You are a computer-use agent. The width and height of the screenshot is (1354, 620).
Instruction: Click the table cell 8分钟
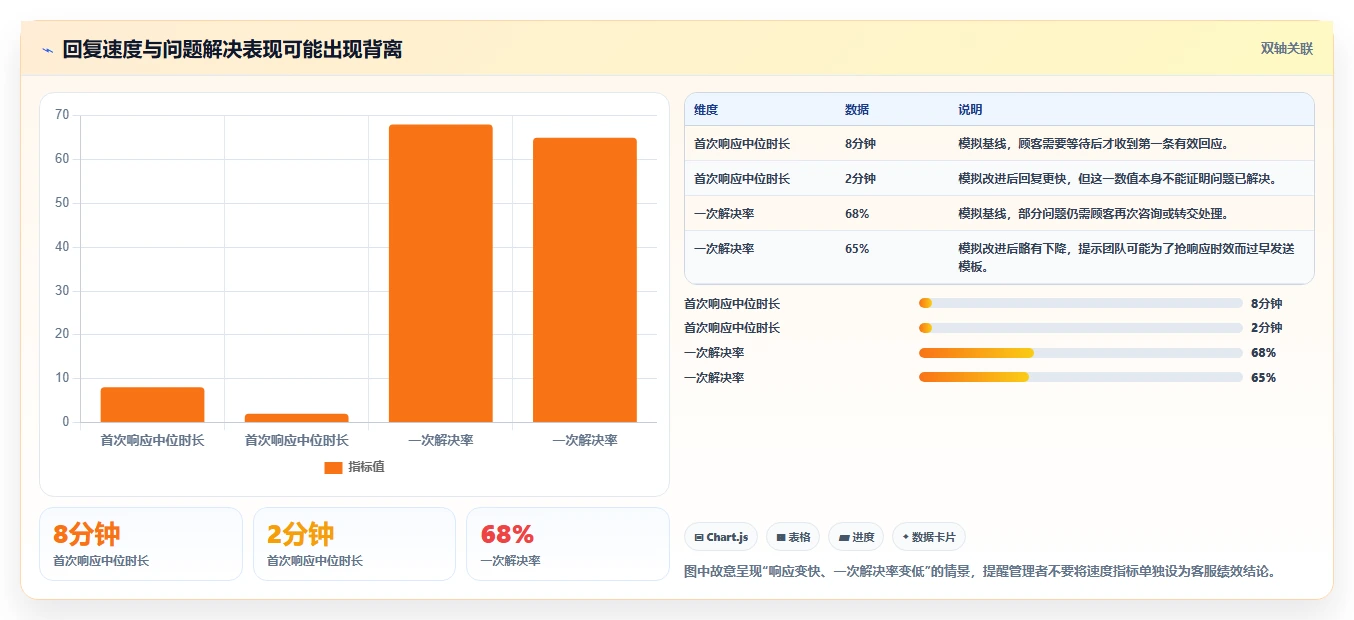click(860, 143)
